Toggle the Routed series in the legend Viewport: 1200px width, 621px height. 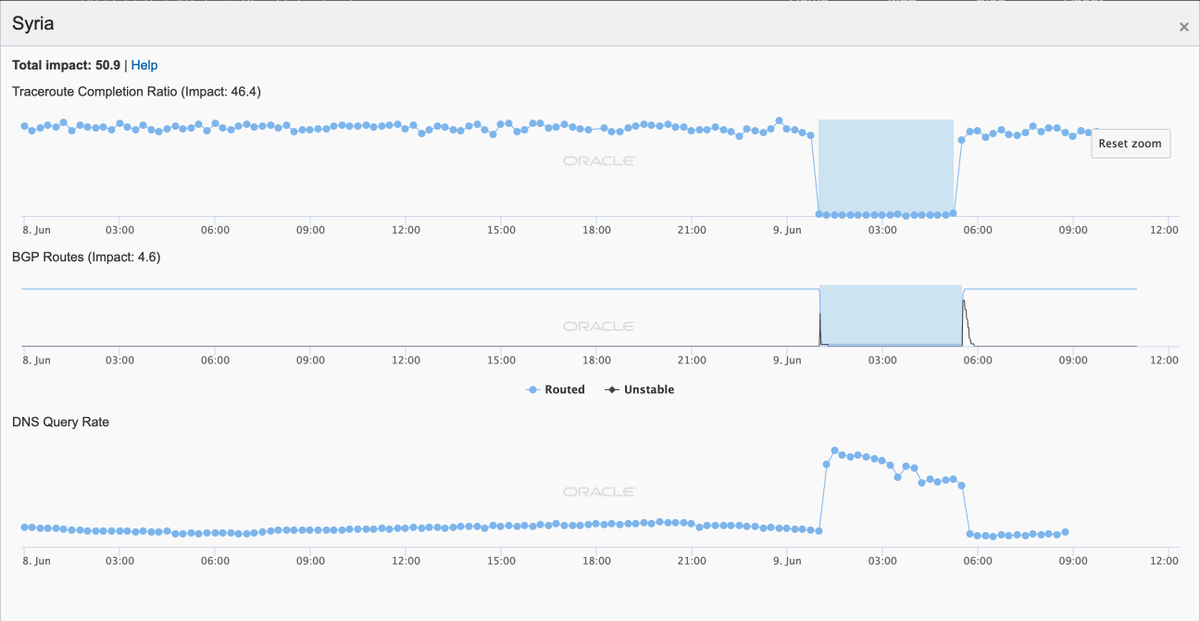click(x=556, y=389)
